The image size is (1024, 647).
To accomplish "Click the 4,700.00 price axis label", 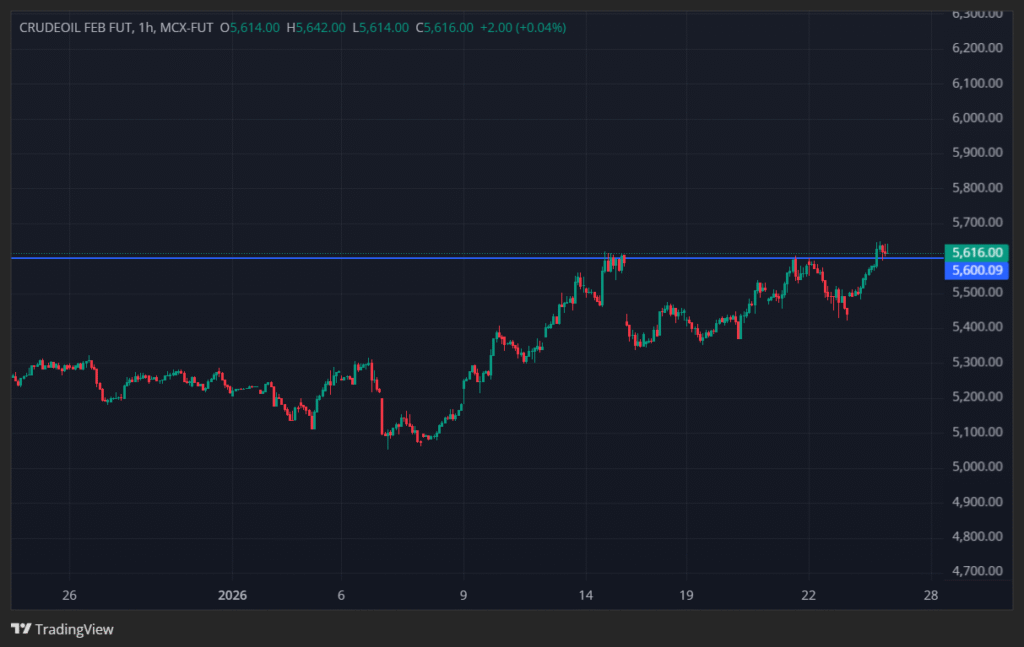I will [x=977, y=571].
